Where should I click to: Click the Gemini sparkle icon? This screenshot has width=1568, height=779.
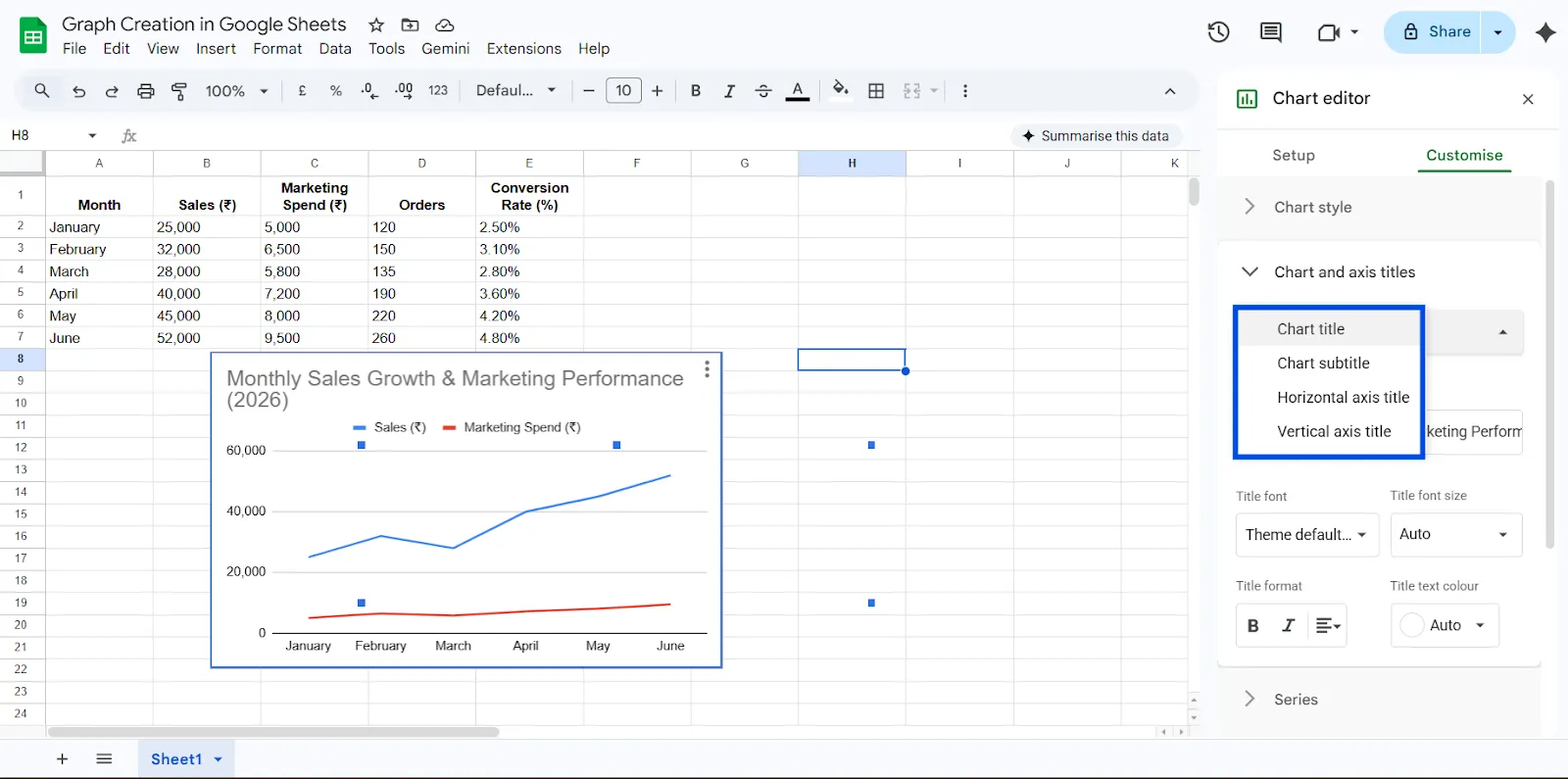[1545, 32]
